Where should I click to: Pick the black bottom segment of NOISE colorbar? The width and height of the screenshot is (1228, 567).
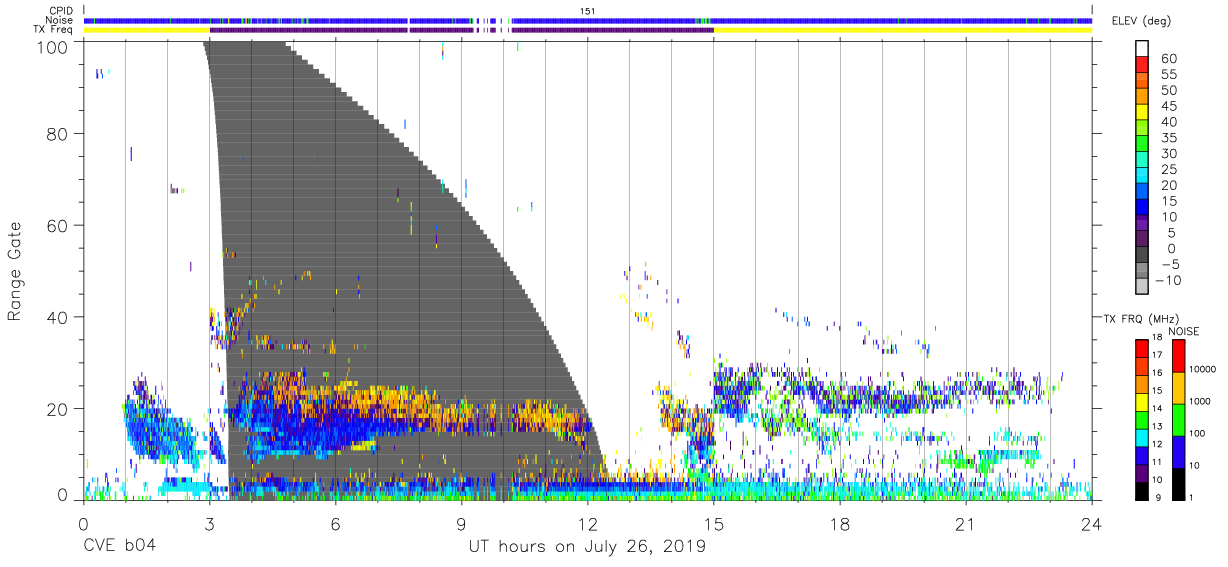pyautogui.click(x=1177, y=482)
